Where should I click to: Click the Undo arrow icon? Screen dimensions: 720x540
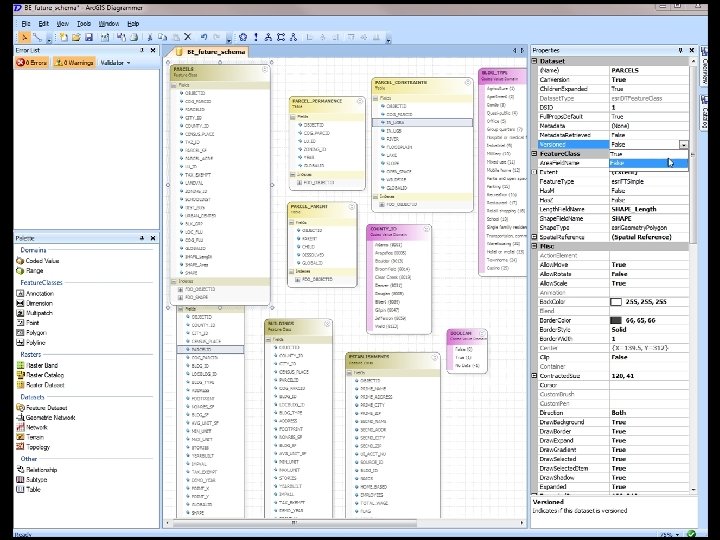coord(204,37)
